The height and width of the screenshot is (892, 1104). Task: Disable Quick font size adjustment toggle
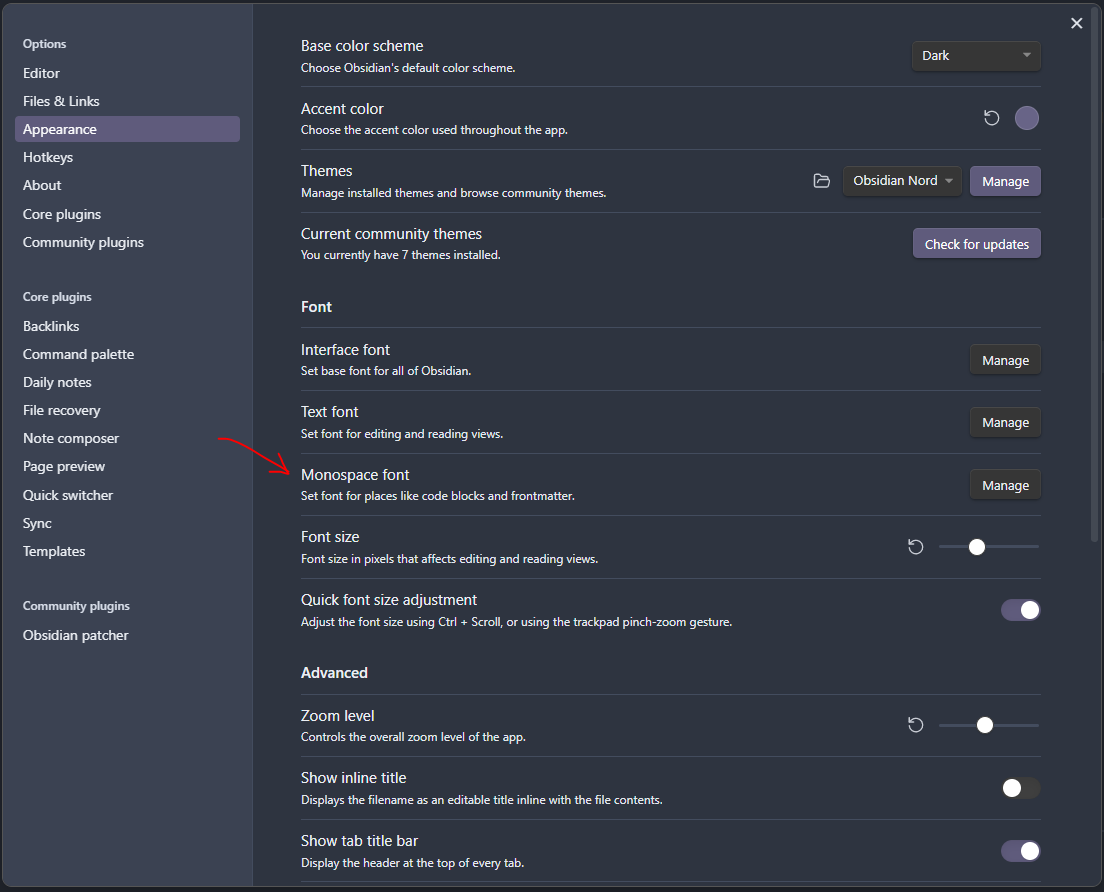click(1020, 610)
